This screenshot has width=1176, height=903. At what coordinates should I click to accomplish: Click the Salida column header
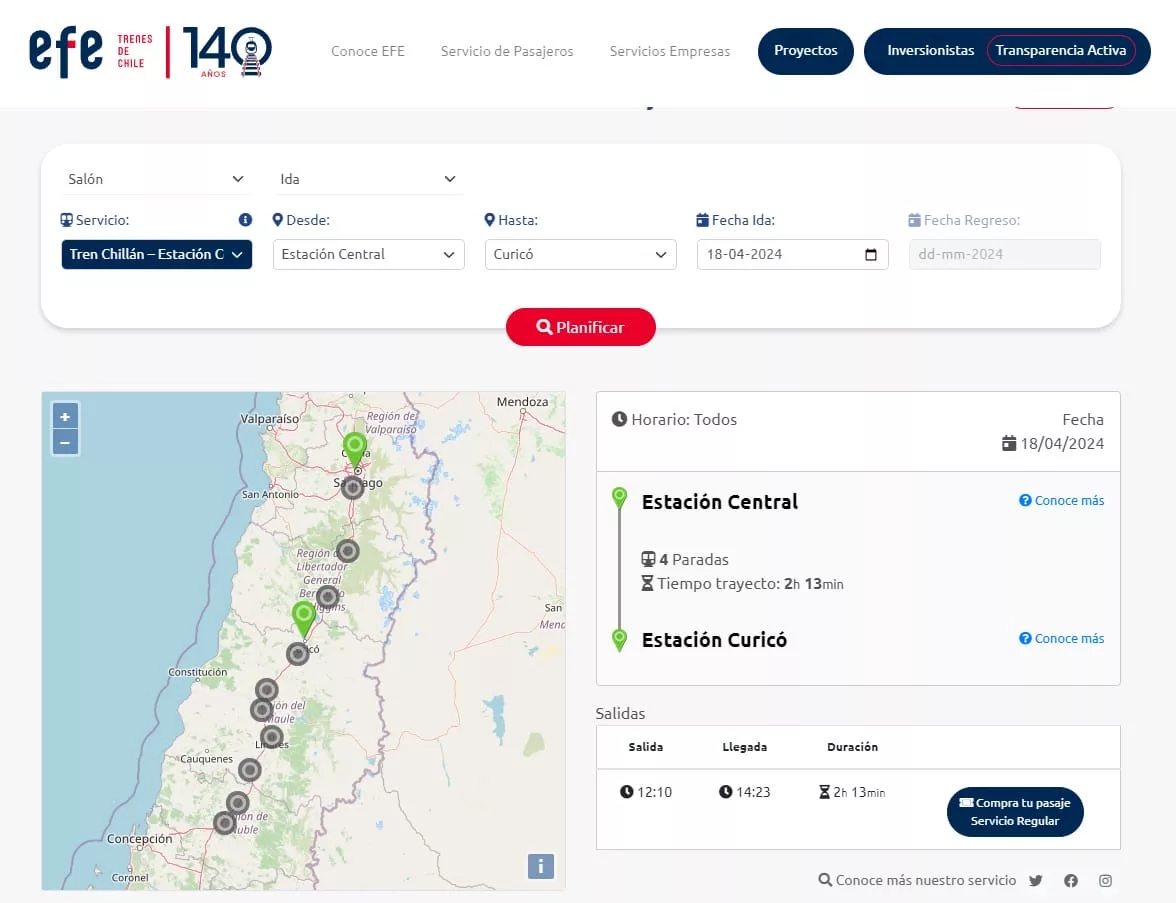coord(646,747)
